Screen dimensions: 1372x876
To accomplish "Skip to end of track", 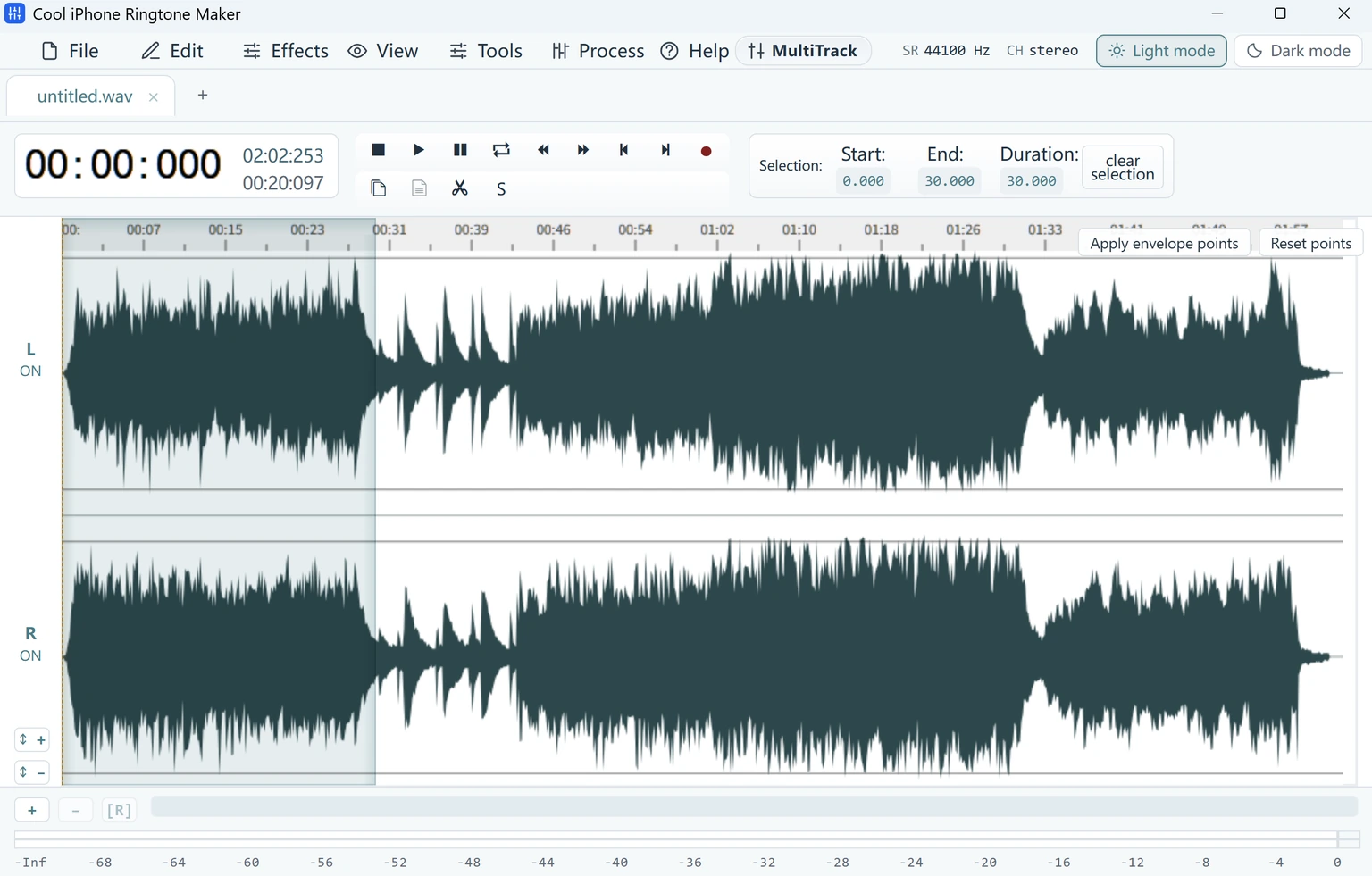I will click(x=665, y=150).
